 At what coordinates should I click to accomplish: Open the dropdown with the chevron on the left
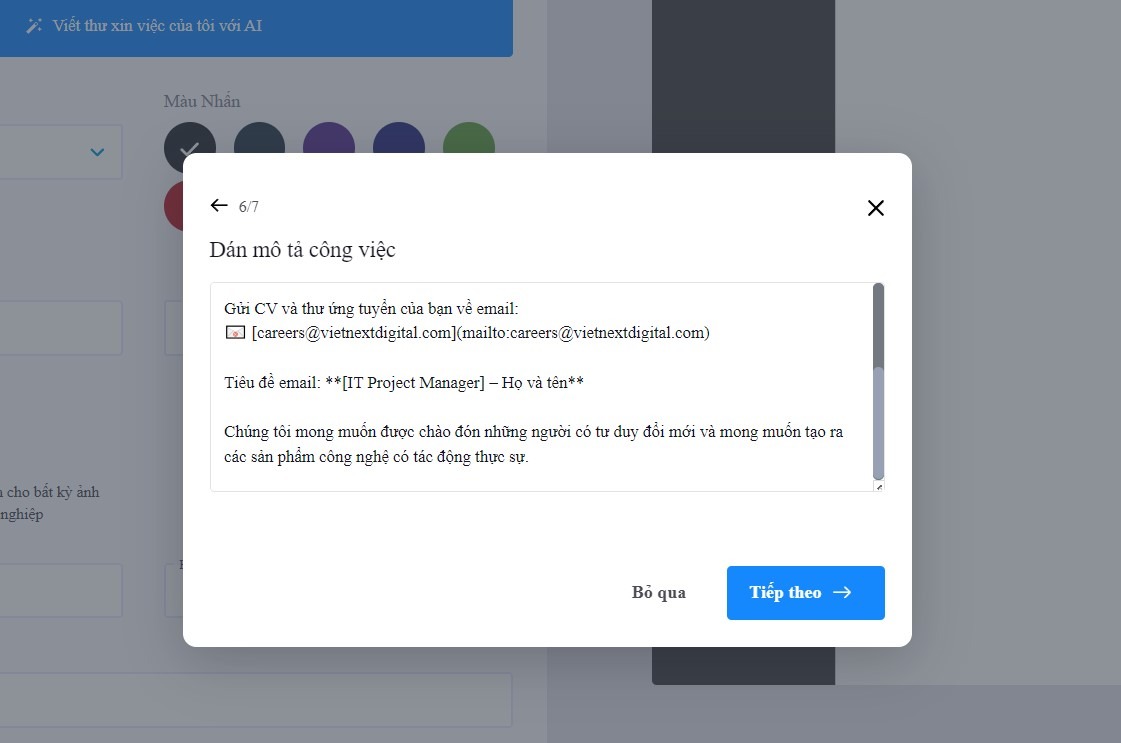point(97,152)
